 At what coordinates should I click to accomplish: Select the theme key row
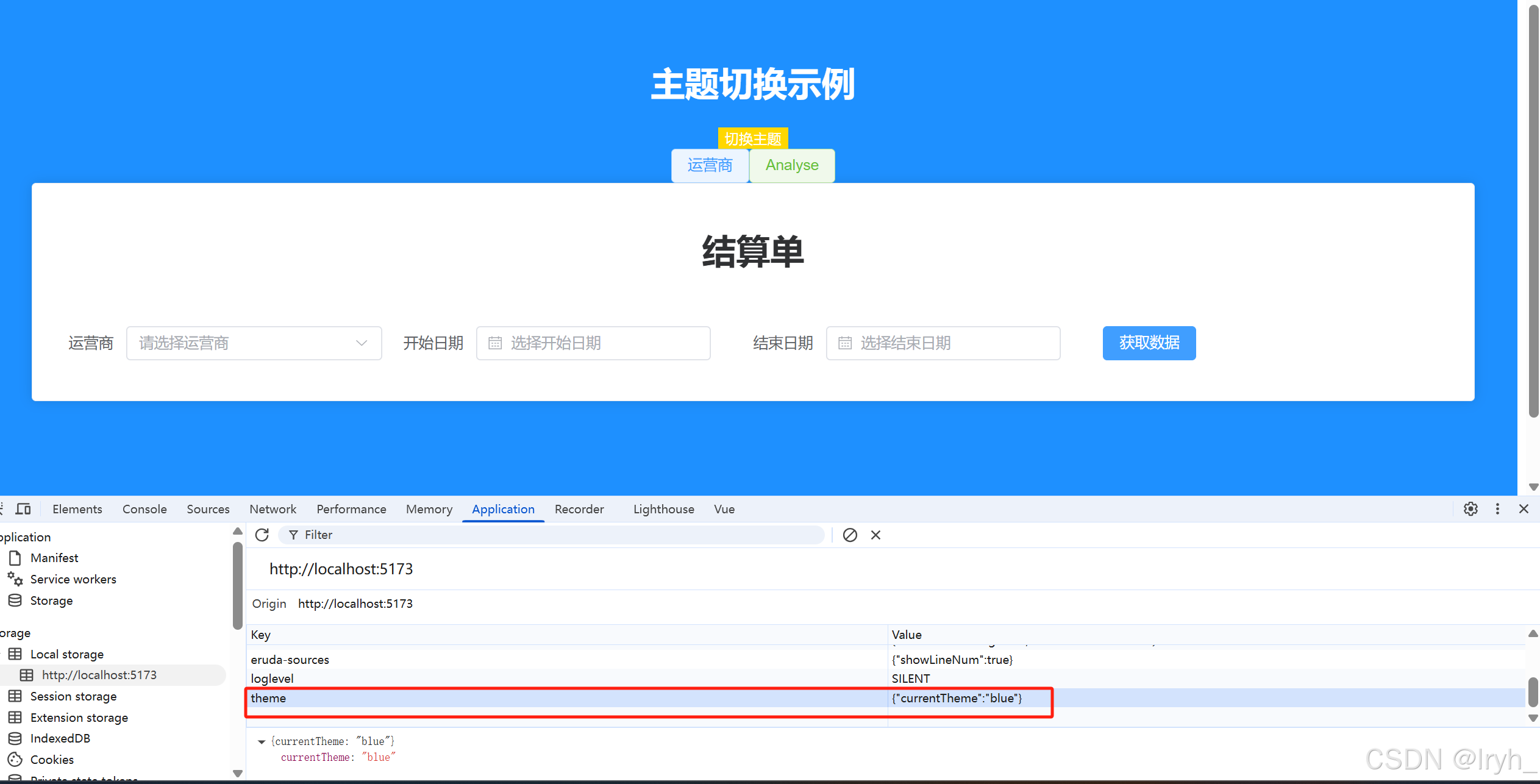567,698
